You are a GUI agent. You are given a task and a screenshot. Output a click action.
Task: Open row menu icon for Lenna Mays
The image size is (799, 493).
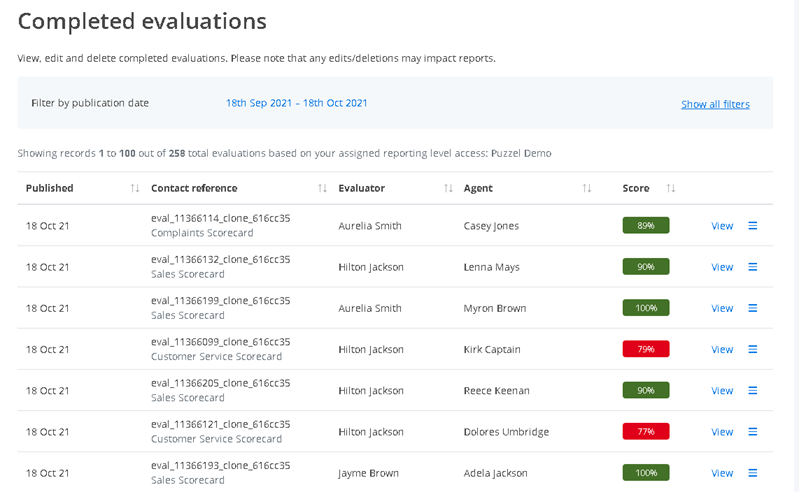pos(753,267)
